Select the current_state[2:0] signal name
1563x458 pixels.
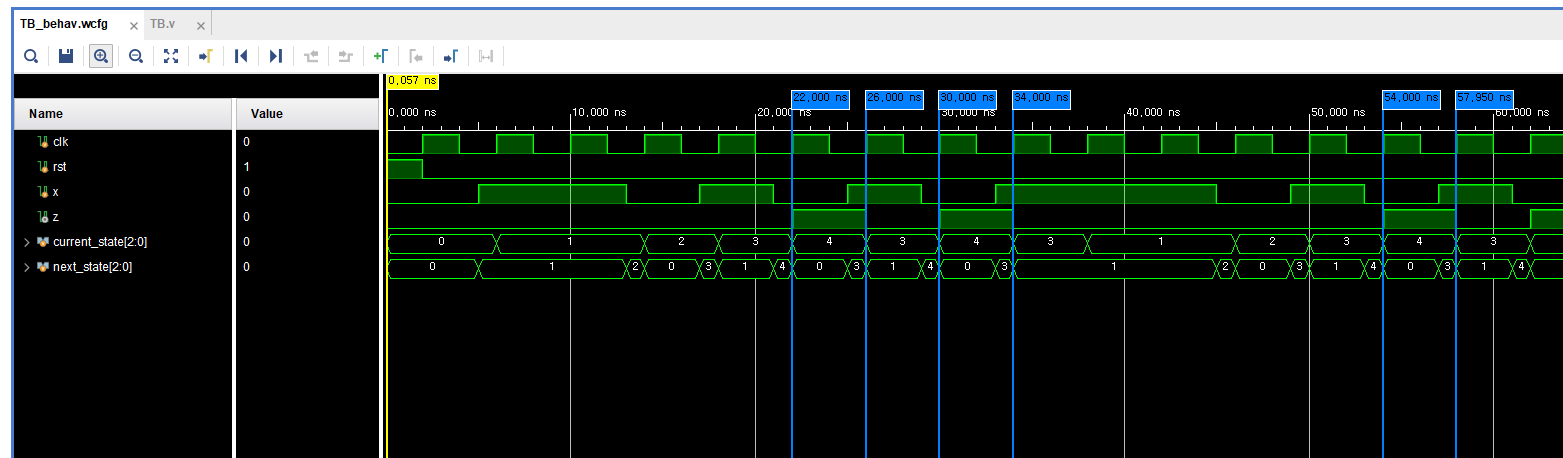(x=100, y=242)
